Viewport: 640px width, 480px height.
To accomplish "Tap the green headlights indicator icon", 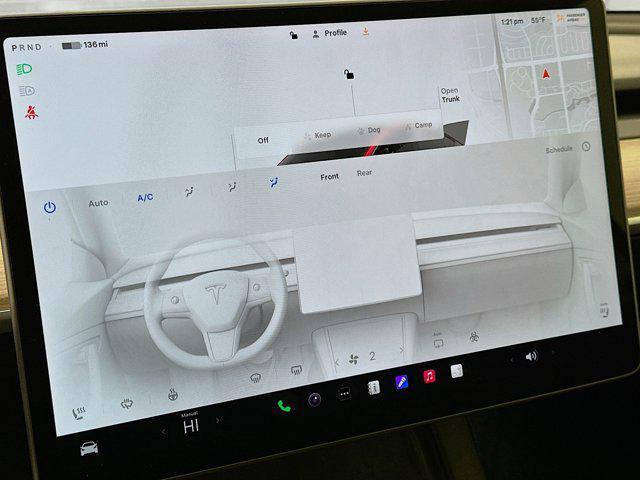I will pyautogui.click(x=24, y=69).
